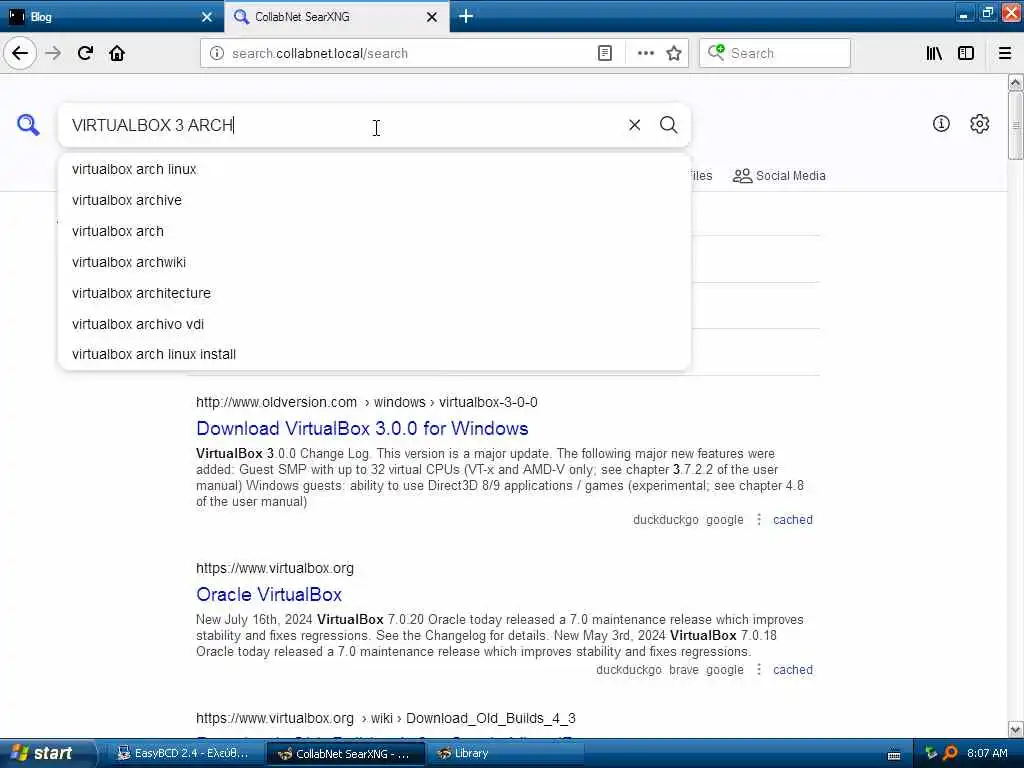Click the oldversion.com result URL
This screenshot has width=1024, height=768.
[x=366, y=402]
